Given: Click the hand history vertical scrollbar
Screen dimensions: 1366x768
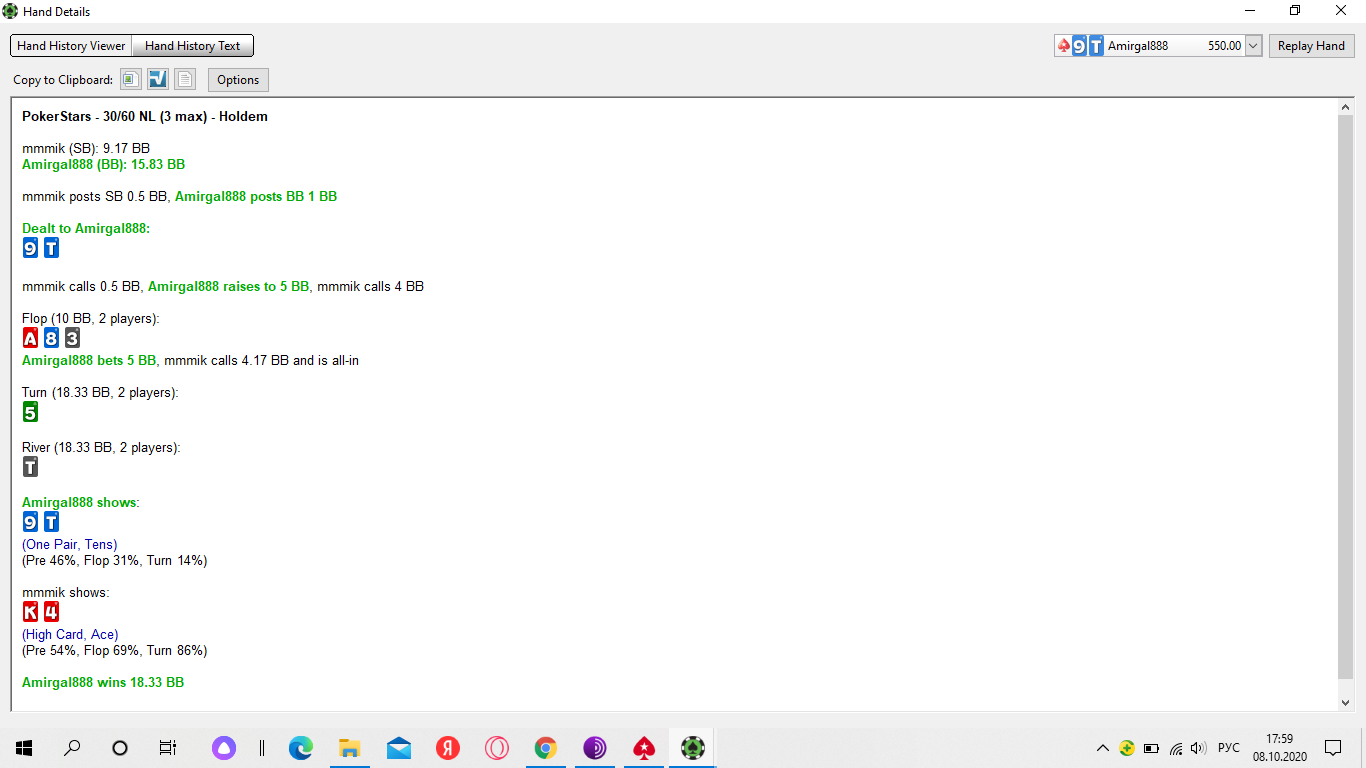Looking at the screenshot, I should click(x=1345, y=398).
